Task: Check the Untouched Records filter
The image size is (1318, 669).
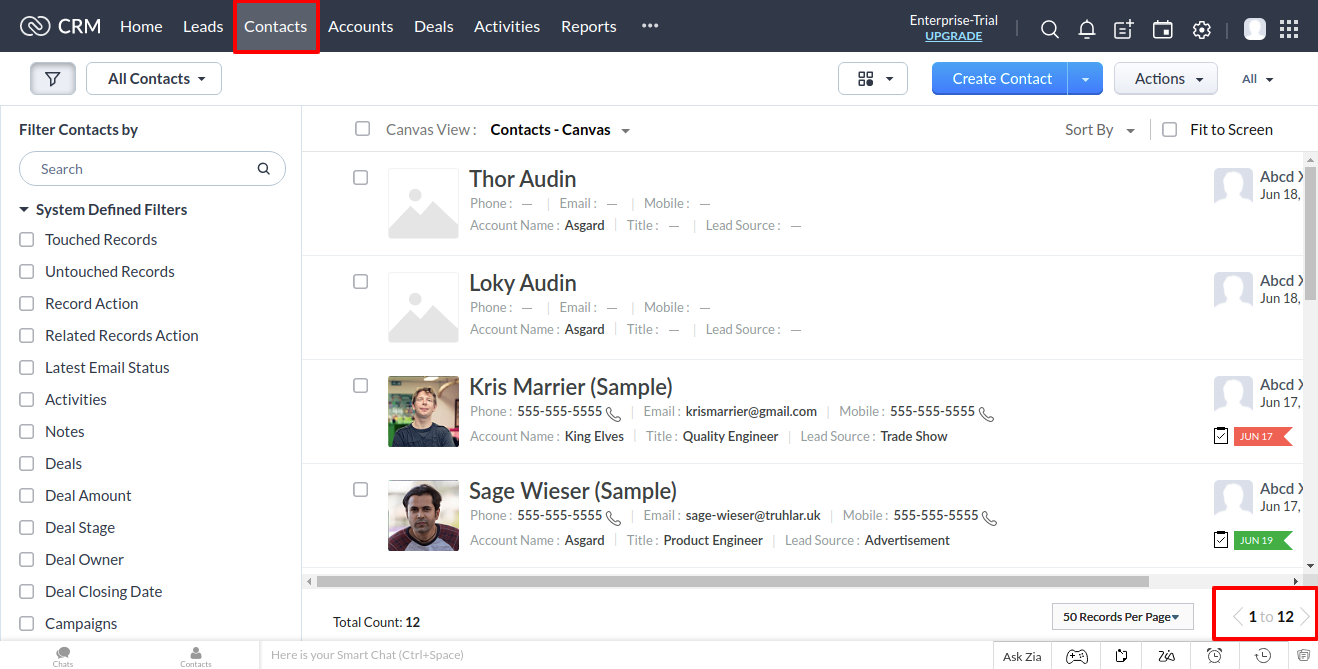Action: tap(27, 272)
